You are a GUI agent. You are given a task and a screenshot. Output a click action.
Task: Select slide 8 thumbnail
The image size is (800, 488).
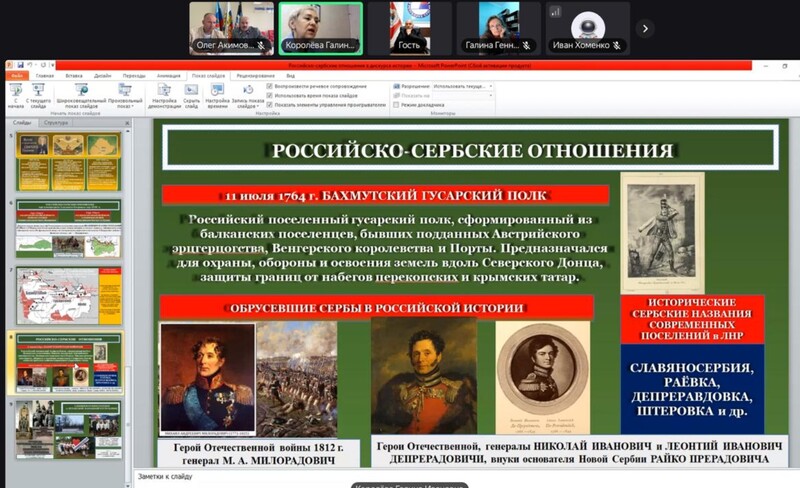69,363
